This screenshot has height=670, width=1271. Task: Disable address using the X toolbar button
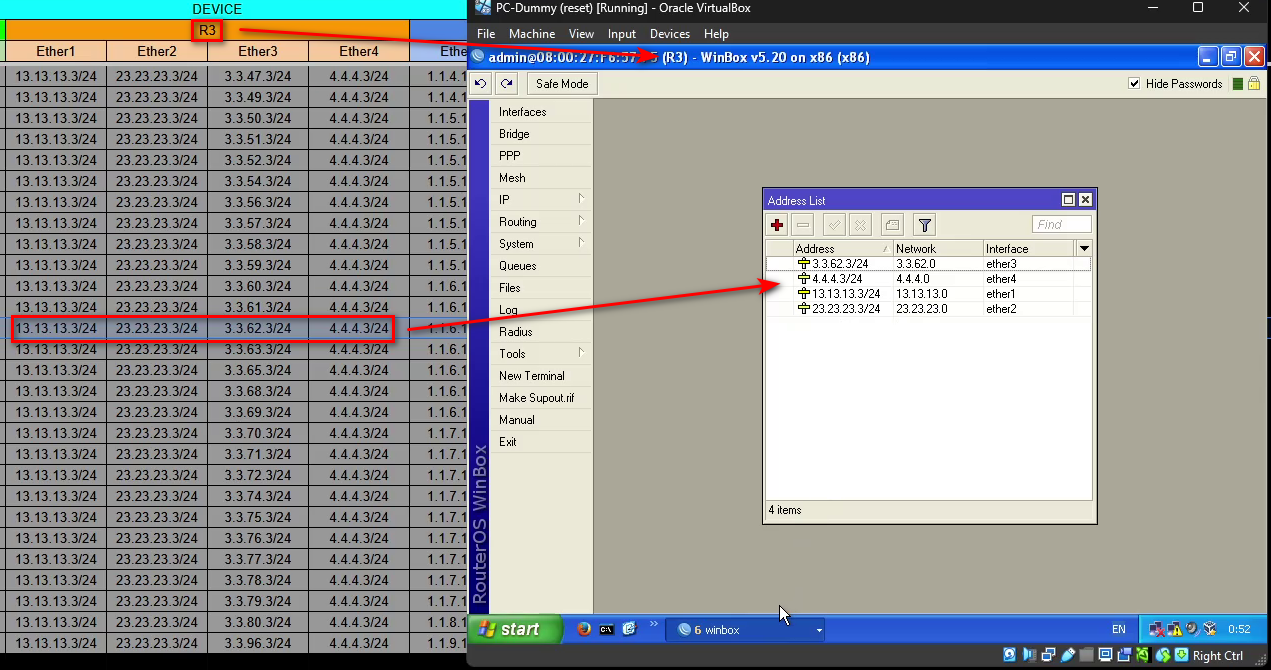tap(859, 225)
